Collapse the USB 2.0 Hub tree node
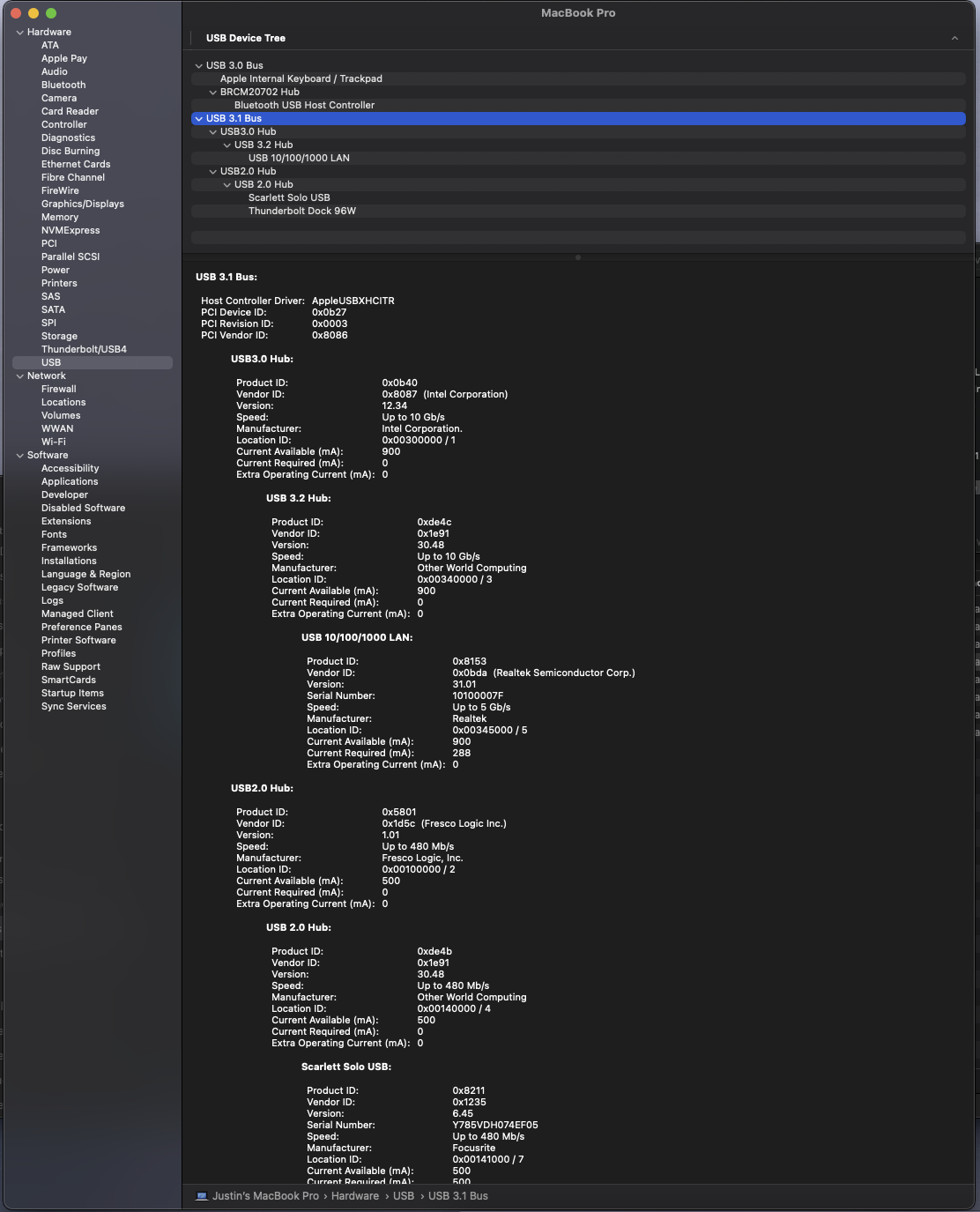The width and height of the screenshot is (980, 1212). pos(226,185)
